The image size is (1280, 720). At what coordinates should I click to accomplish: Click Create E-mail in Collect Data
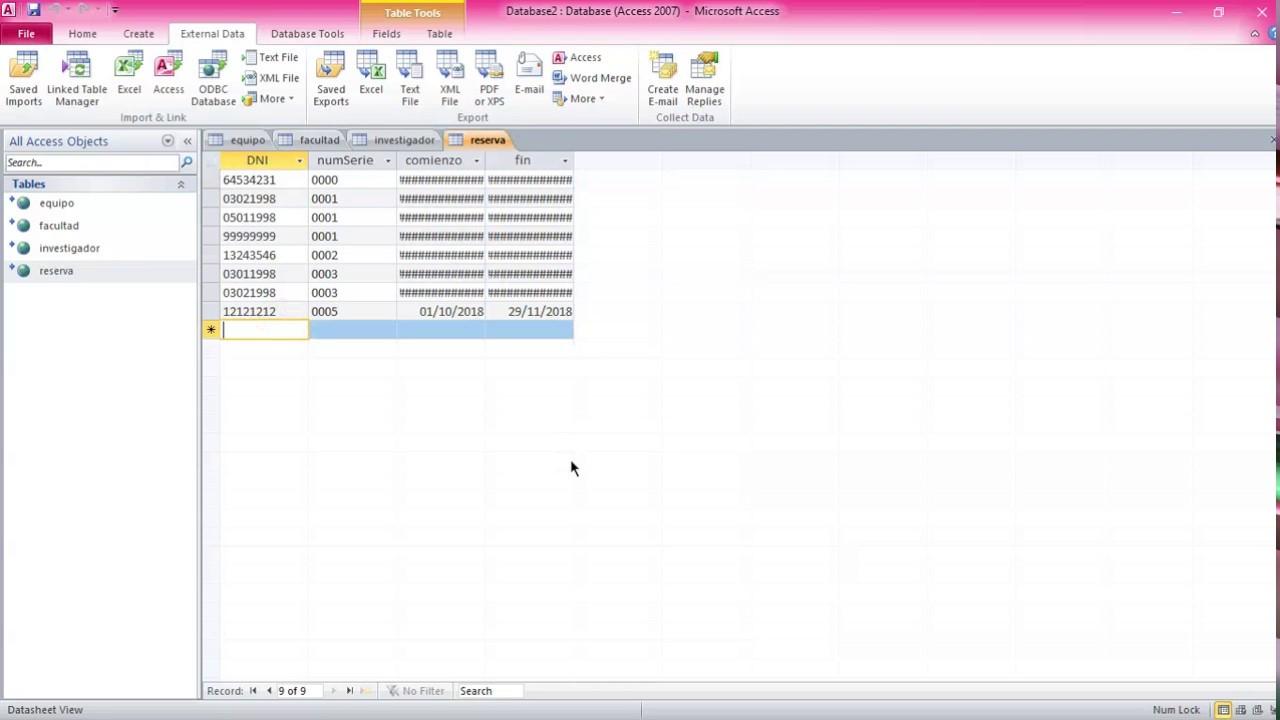pos(662,79)
